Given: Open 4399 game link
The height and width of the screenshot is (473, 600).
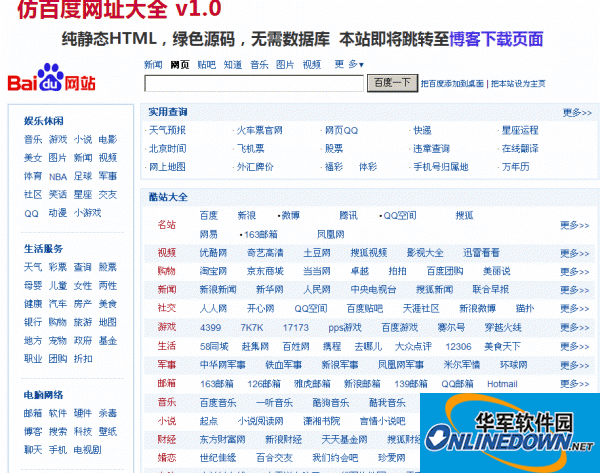Looking at the screenshot, I should 210,328.
